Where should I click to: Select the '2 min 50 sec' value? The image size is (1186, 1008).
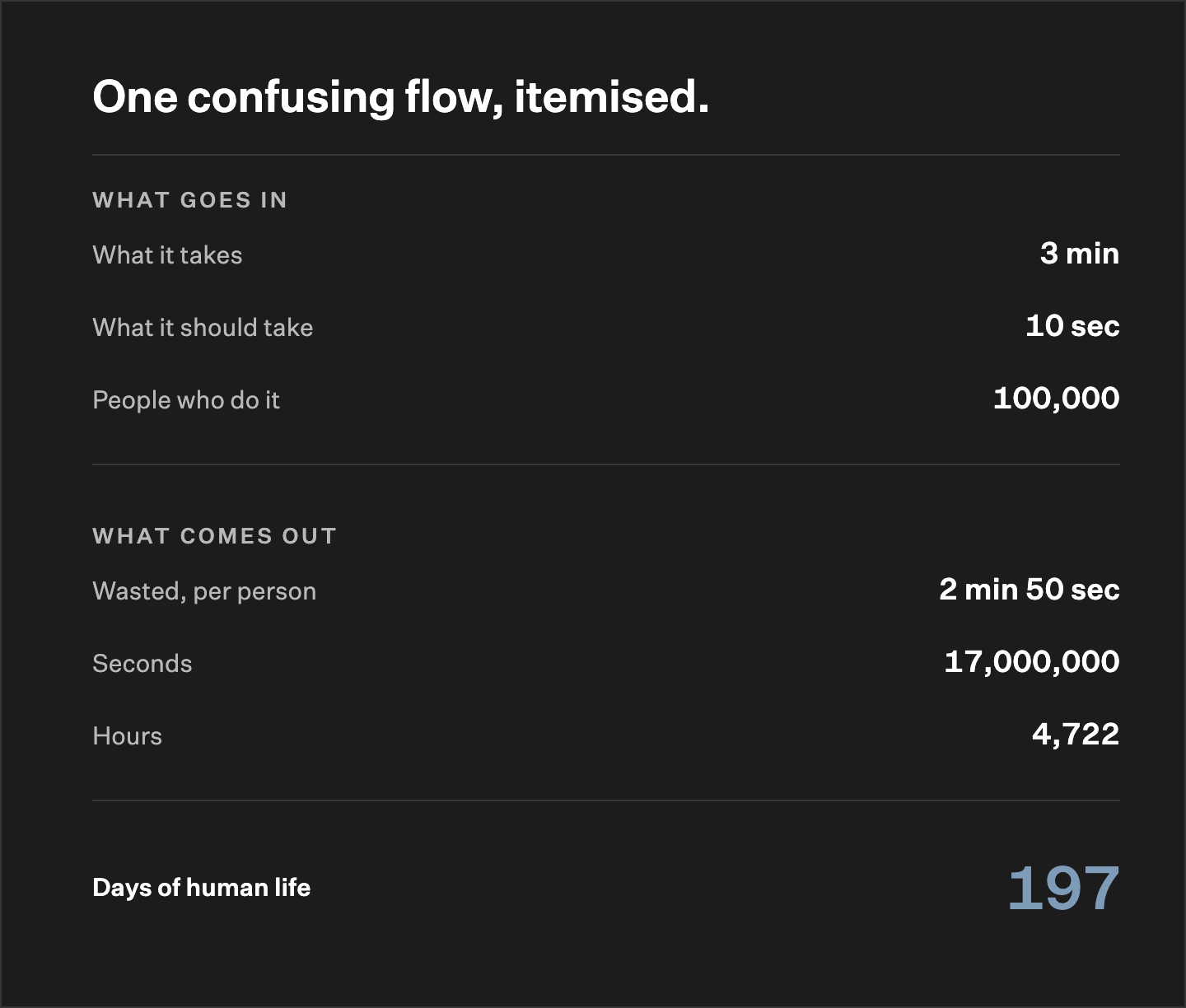1030,589
